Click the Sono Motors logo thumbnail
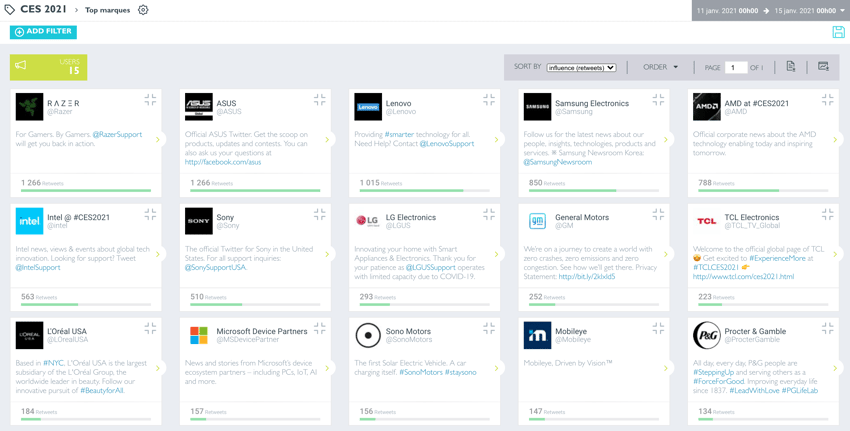 368,335
